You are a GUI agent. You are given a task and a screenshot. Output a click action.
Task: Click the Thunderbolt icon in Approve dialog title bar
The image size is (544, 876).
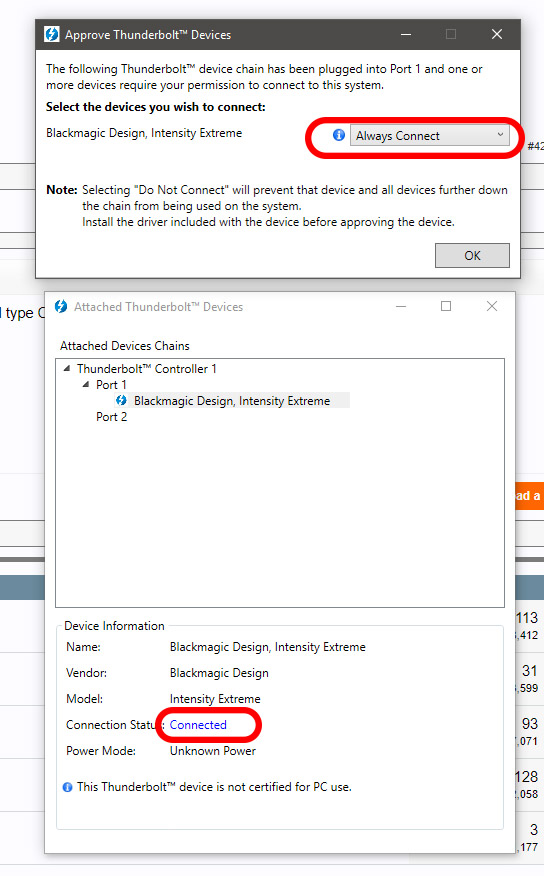(x=52, y=34)
